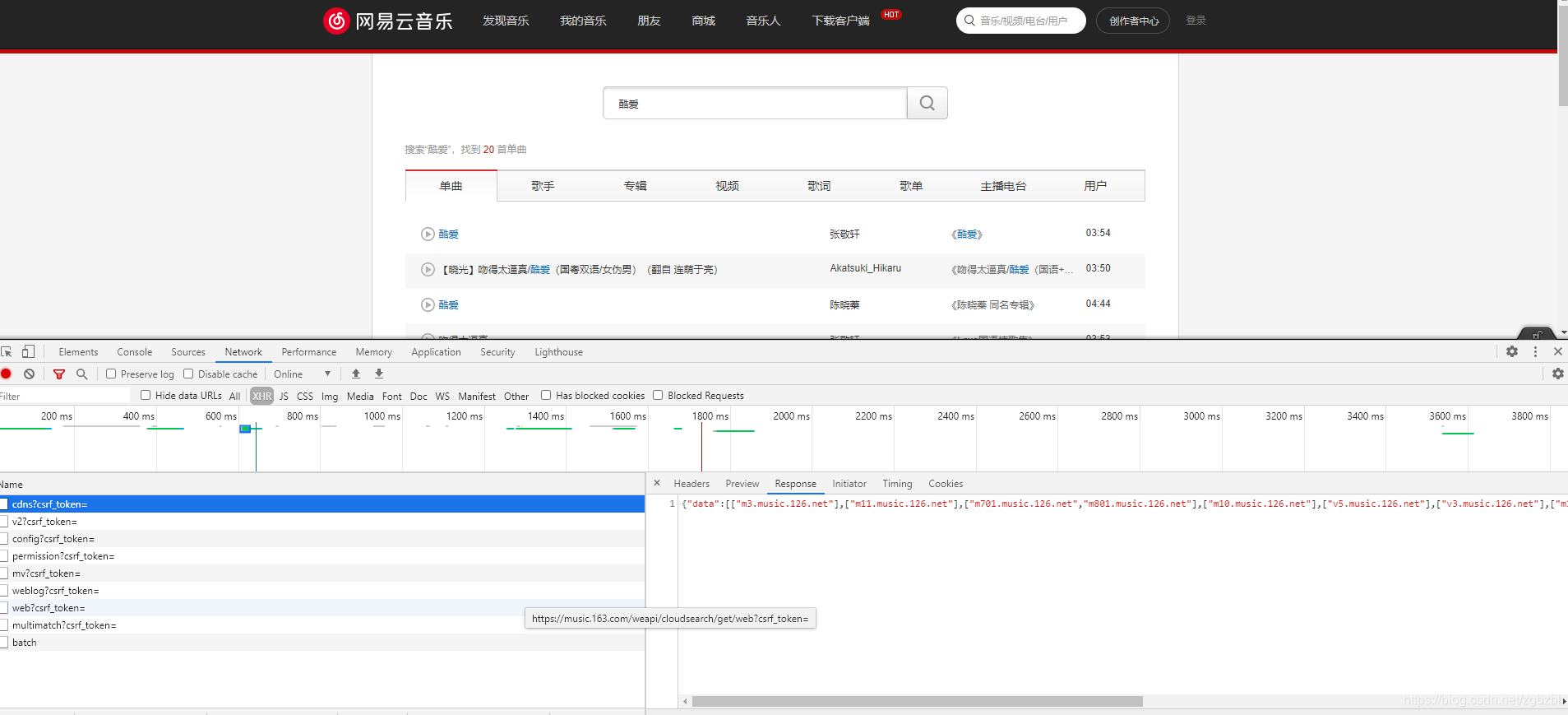Viewport: 1568px width, 715px height.
Task: Activate DevTools inspect element picker icon
Action: pyautogui.click(x=7, y=351)
